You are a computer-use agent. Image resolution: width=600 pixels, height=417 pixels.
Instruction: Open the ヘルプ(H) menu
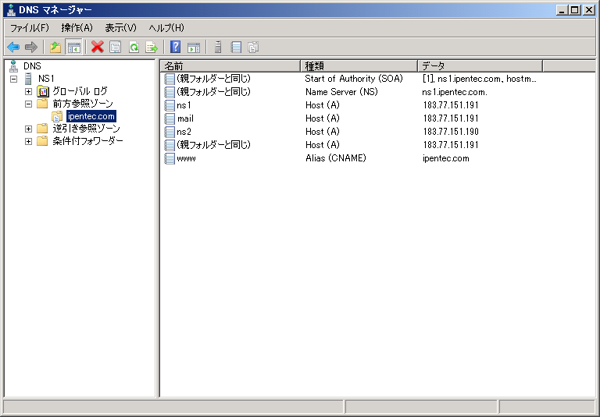(x=166, y=28)
